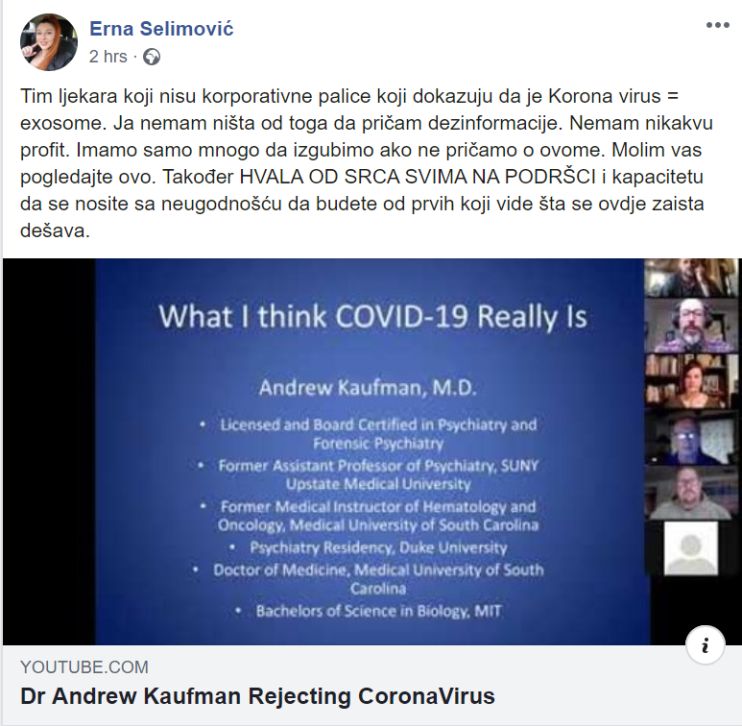The height and width of the screenshot is (726, 742).
Task: Open the Dr Andrew Kaufman Rejecting CoronaVirus title
Action: [x=257, y=696]
